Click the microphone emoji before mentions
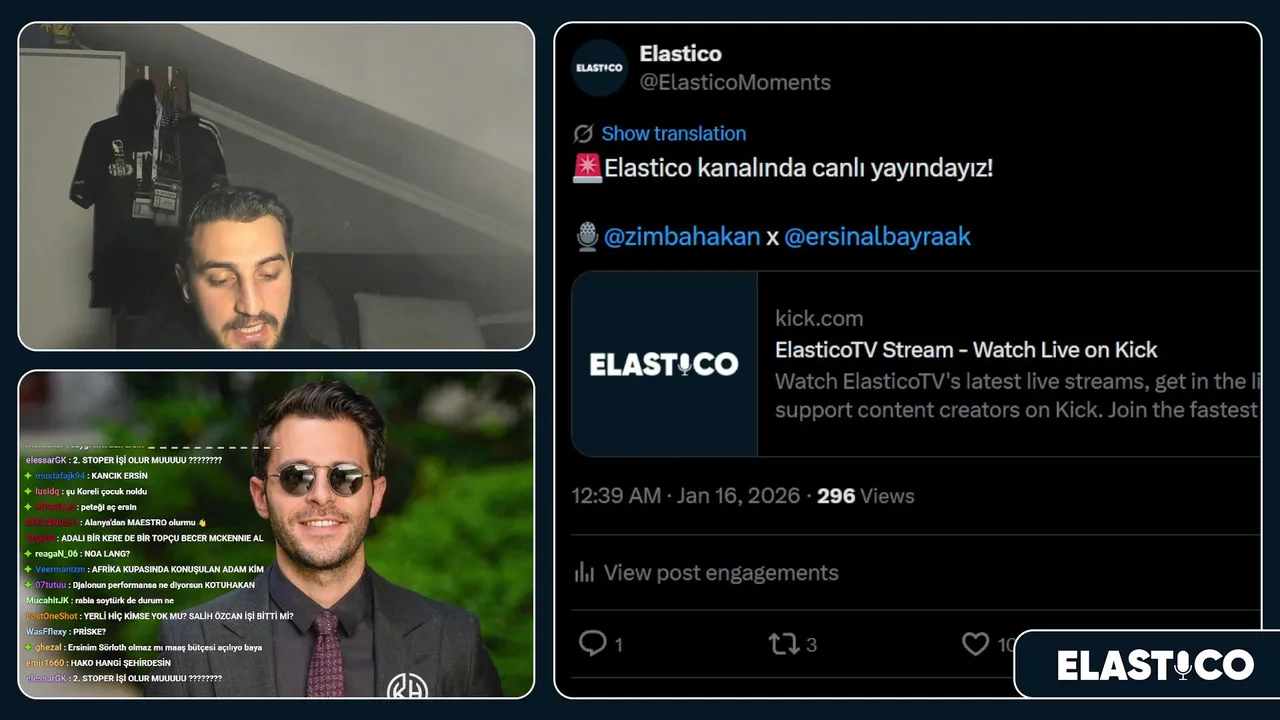Image resolution: width=1280 pixels, height=720 pixels. point(587,237)
